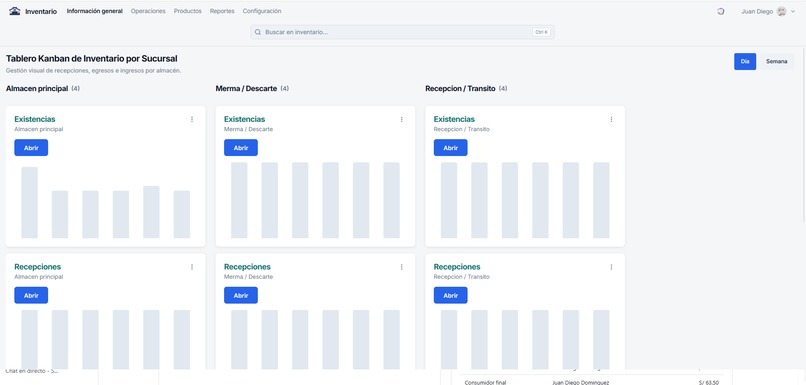The width and height of the screenshot is (806, 385).
Task: Click the Almacen principal column header
Action: pyautogui.click(x=37, y=88)
